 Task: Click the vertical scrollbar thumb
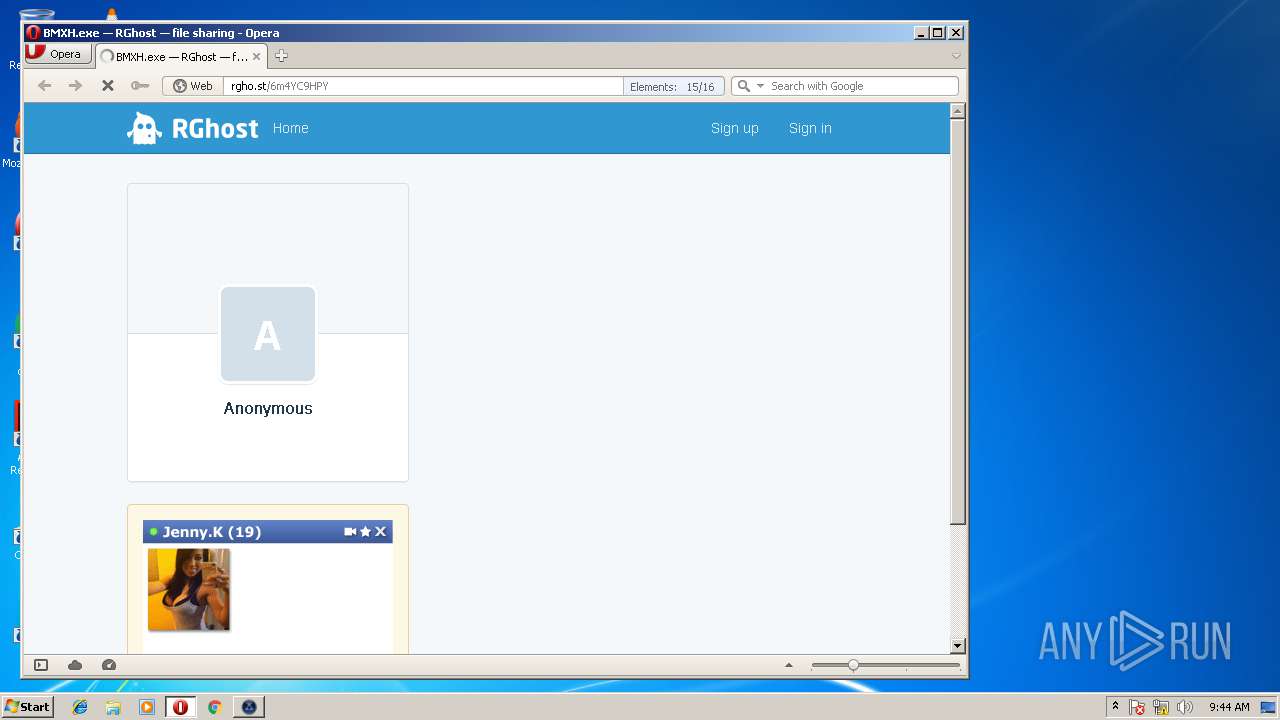957,322
